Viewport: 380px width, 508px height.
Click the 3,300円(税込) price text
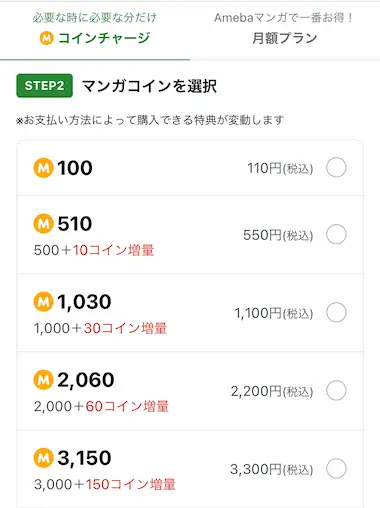[271, 469]
